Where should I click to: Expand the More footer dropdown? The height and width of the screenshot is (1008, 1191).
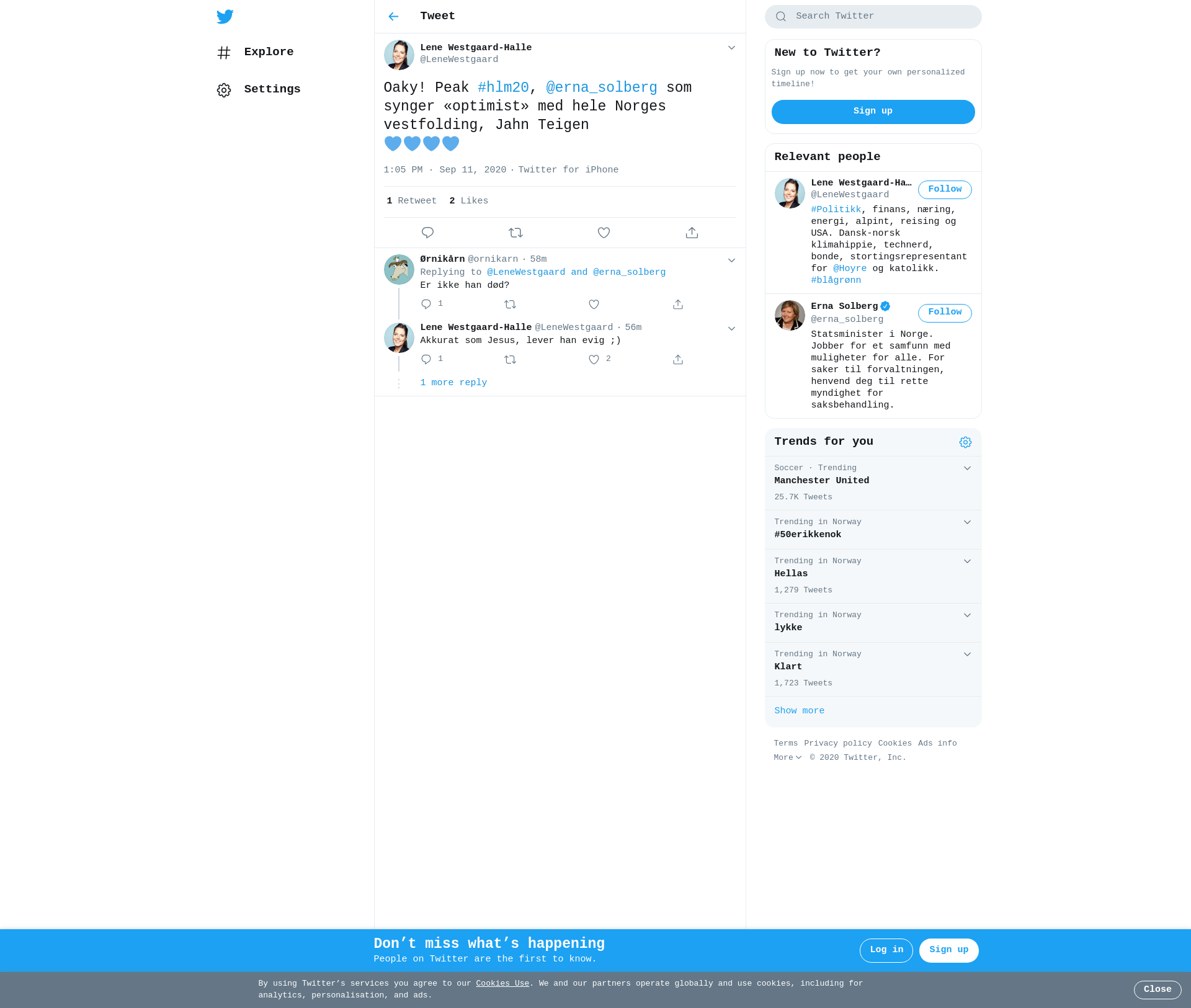tap(788, 757)
